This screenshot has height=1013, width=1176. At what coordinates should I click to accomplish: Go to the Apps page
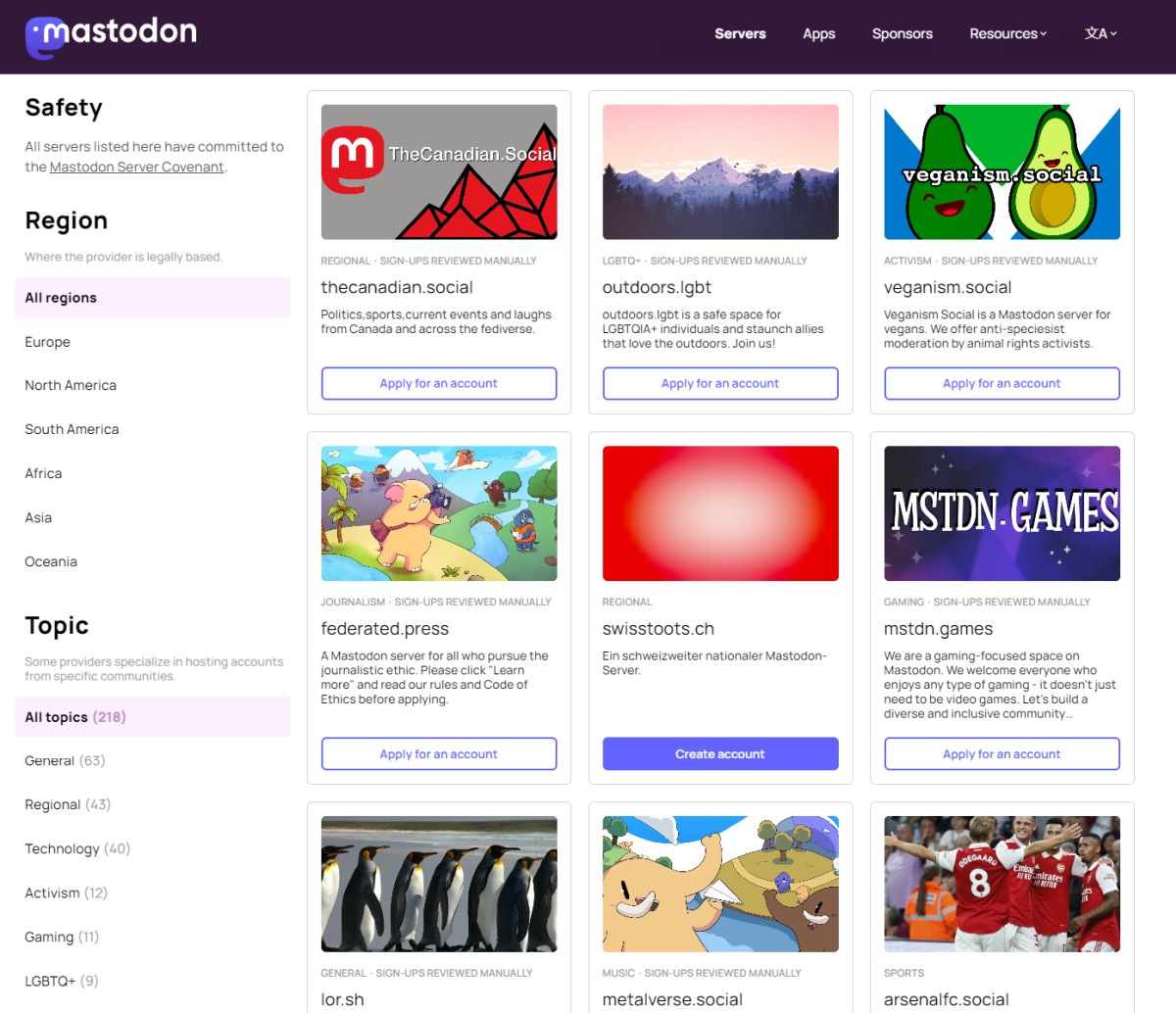click(818, 33)
